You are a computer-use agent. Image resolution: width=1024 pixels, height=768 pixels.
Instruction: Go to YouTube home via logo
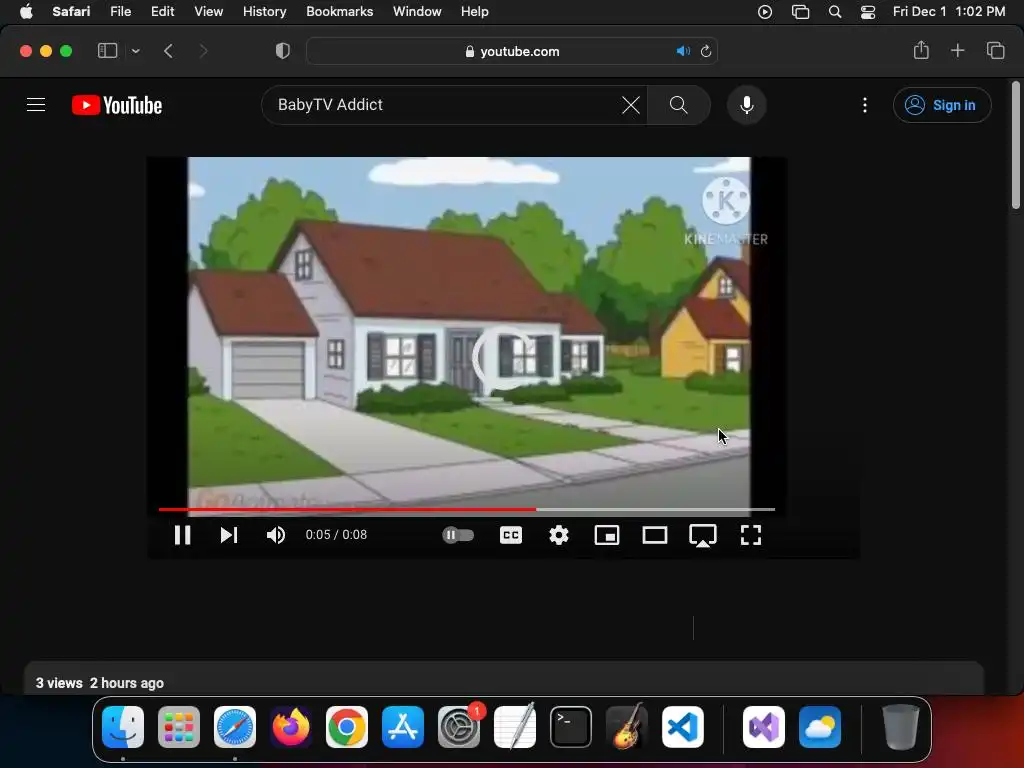pyautogui.click(x=117, y=105)
